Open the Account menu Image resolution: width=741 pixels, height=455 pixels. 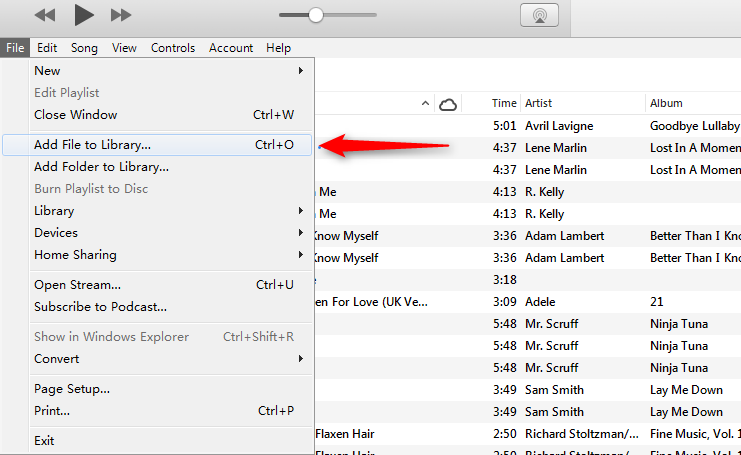(231, 48)
